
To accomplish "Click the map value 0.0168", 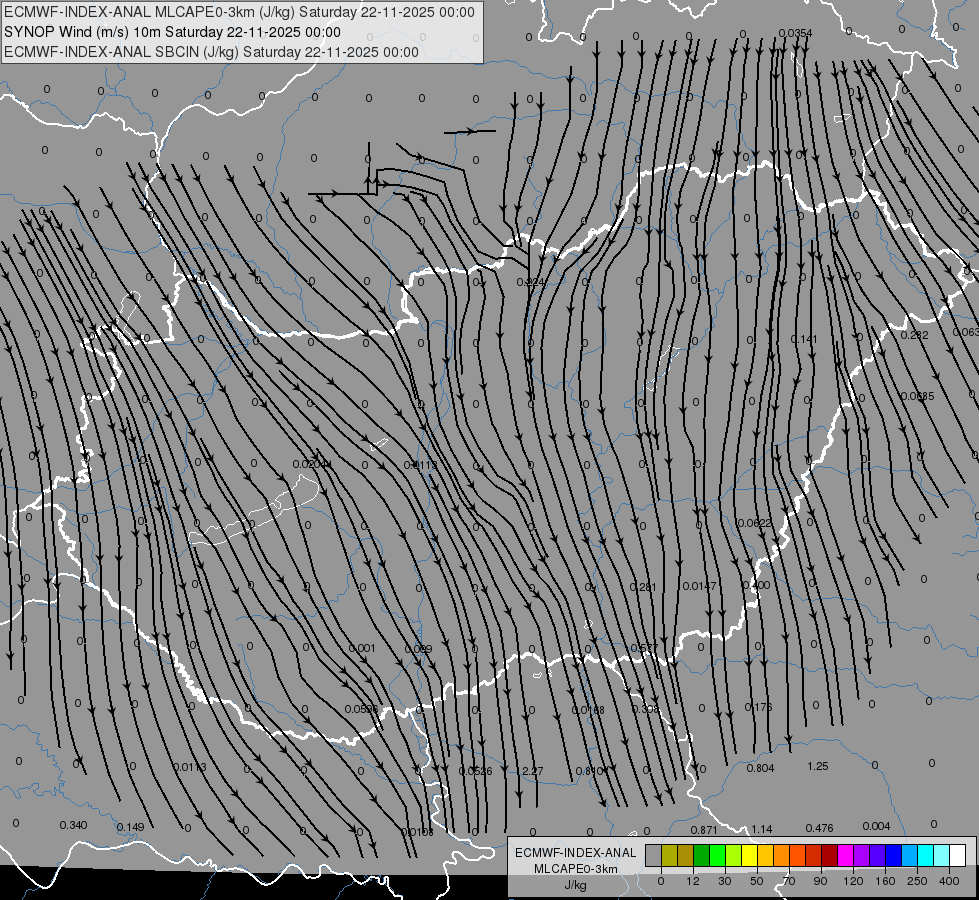I will coord(588,710).
